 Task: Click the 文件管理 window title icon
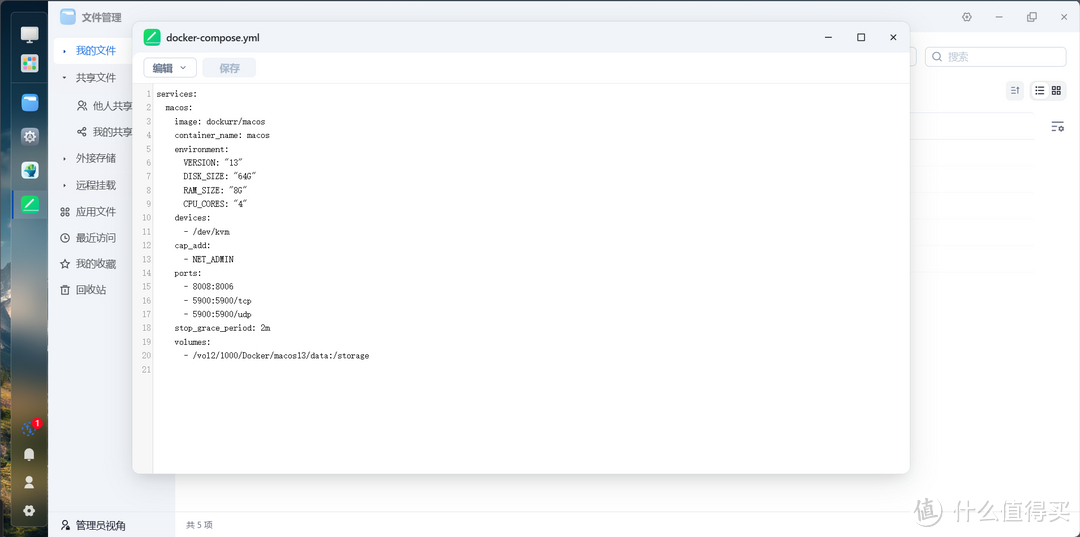click(x=68, y=17)
